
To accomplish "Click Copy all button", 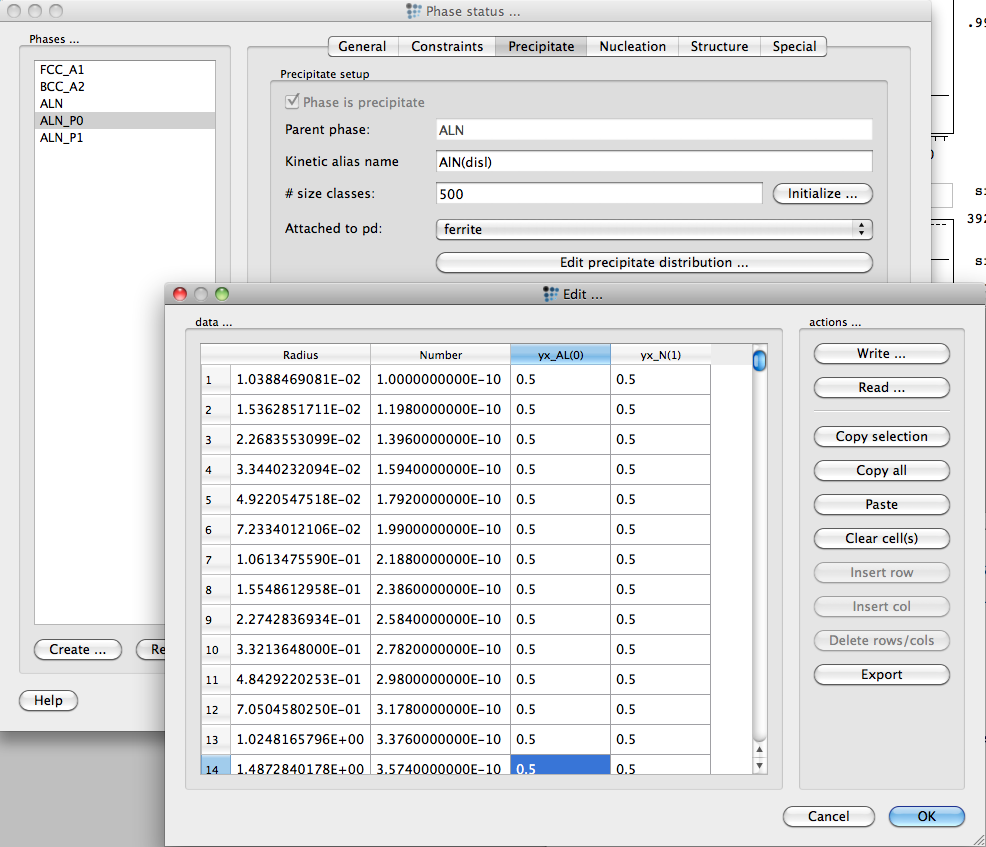I will coord(881,470).
